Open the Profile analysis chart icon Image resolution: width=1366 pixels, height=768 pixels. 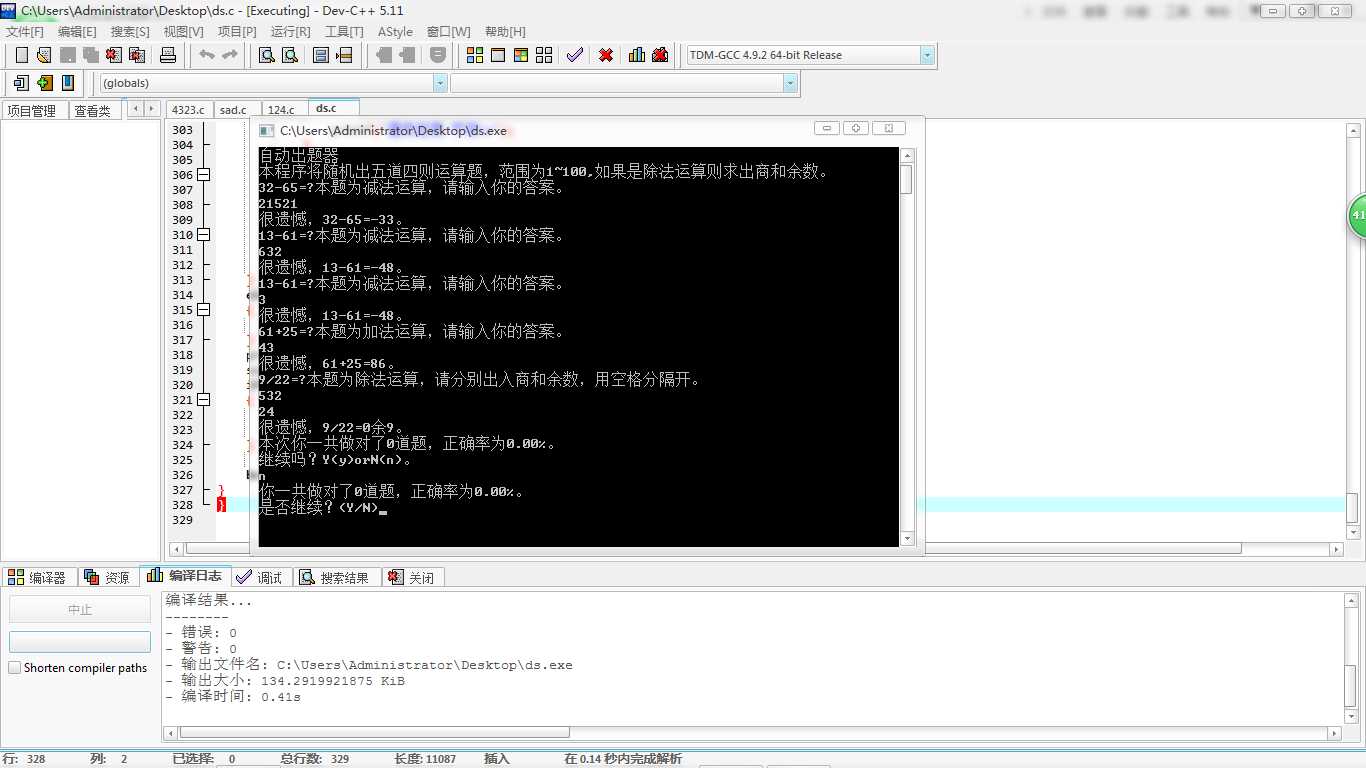tap(637, 55)
